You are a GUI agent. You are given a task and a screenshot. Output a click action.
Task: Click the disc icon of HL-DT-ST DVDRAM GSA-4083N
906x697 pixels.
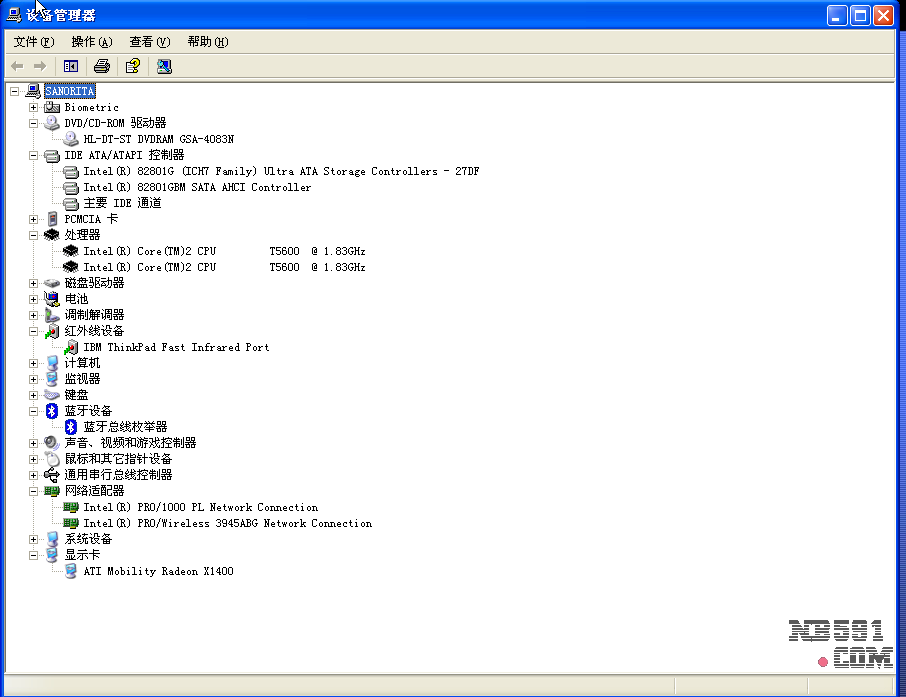click(71, 139)
